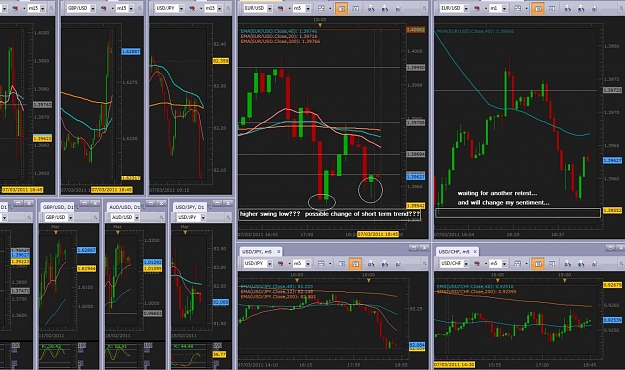
Task: Close the USD/CHF, m5 tab
Action: [475, 252]
